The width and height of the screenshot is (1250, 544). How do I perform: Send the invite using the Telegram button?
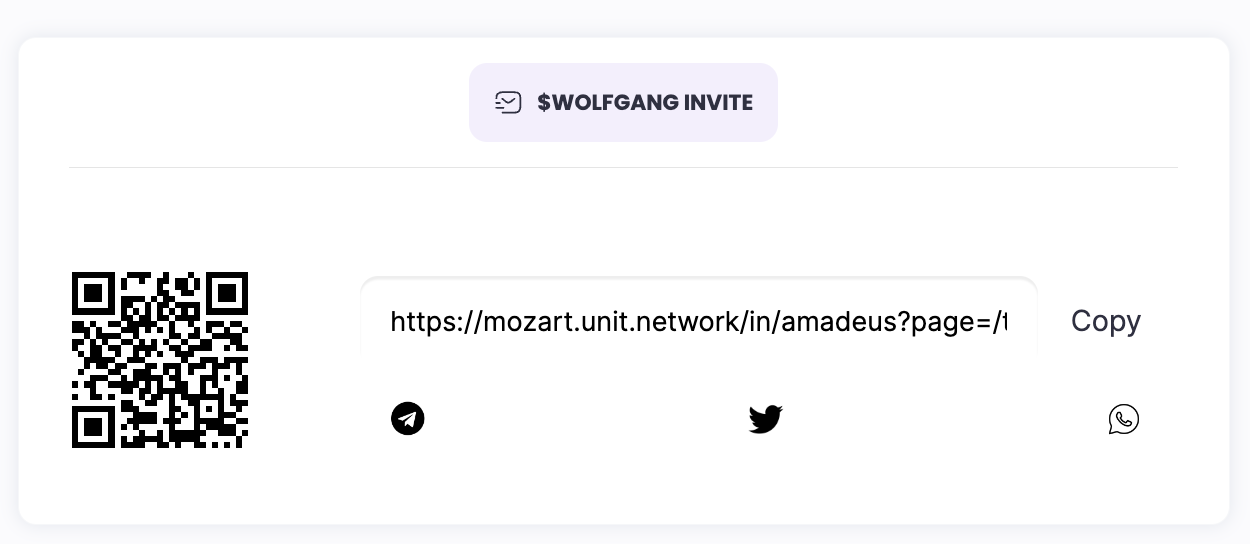408,418
